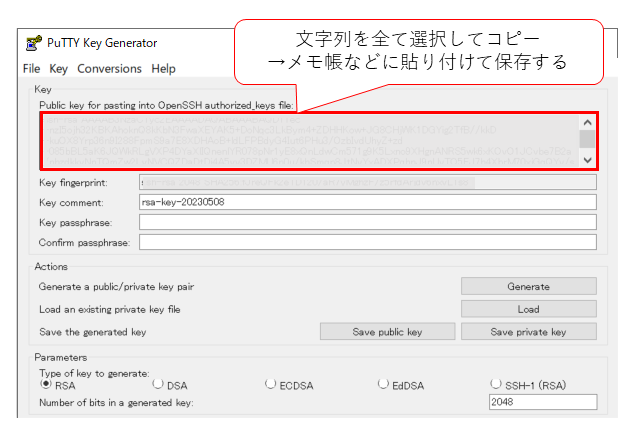Click the PuTTY Key Generator title icon
Viewport: 632px width, 425px height.
tap(33, 43)
